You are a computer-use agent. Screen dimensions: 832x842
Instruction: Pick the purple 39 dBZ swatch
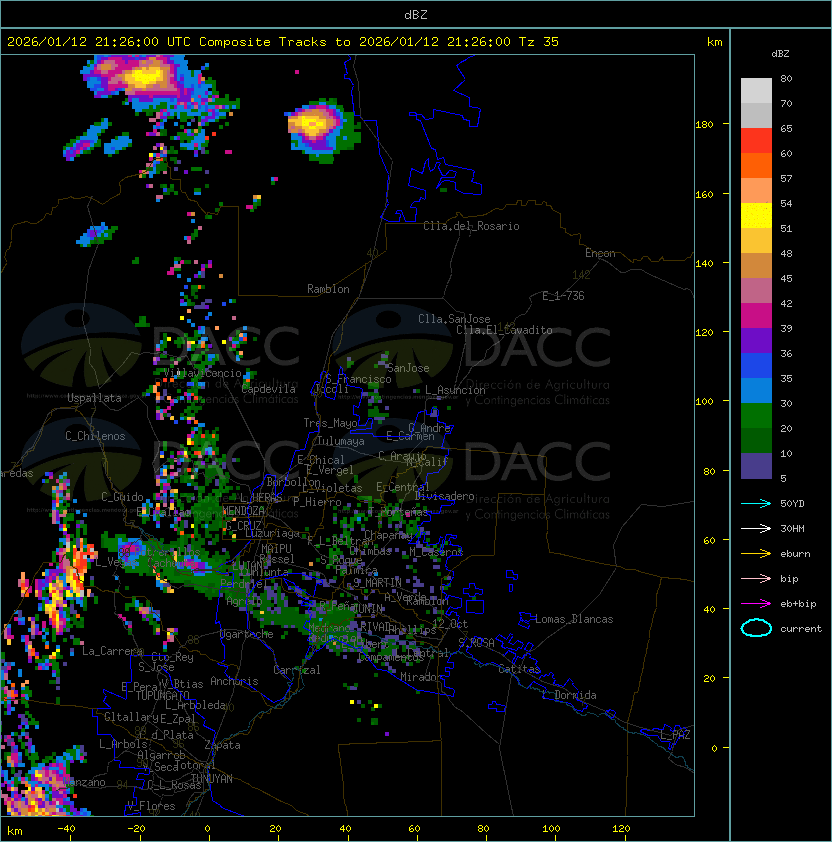(756, 340)
